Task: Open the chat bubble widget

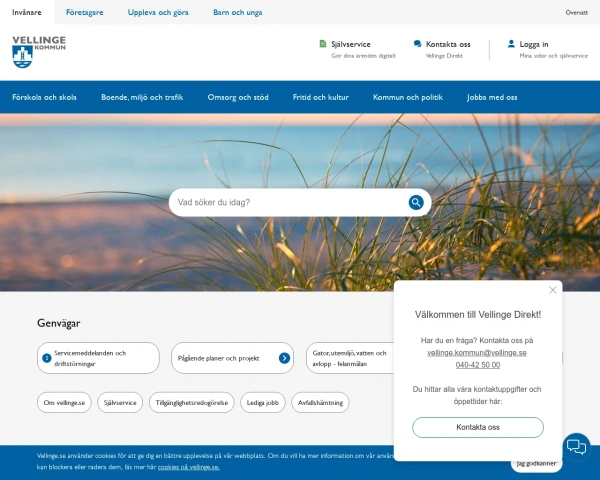Action: pos(576,447)
